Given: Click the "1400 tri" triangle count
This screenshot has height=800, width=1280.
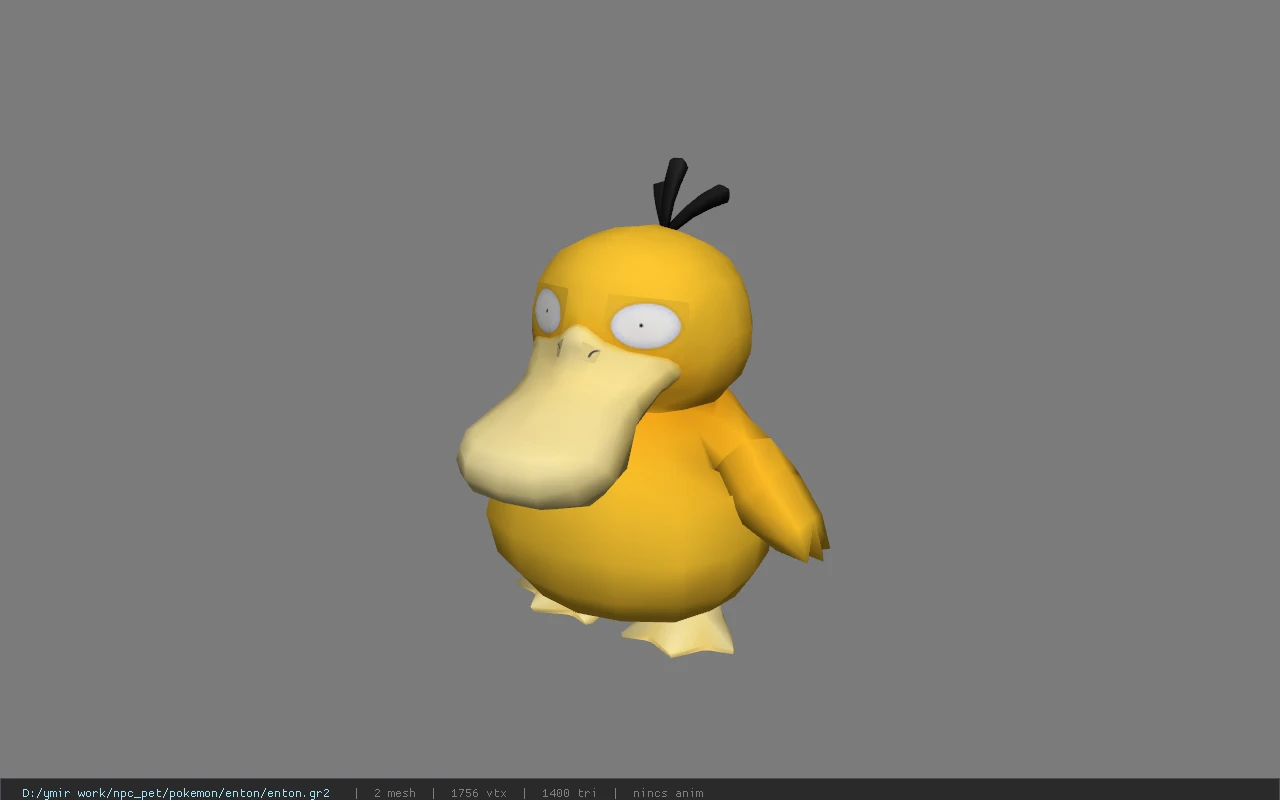Looking at the screenshot, I should point(569,793).
